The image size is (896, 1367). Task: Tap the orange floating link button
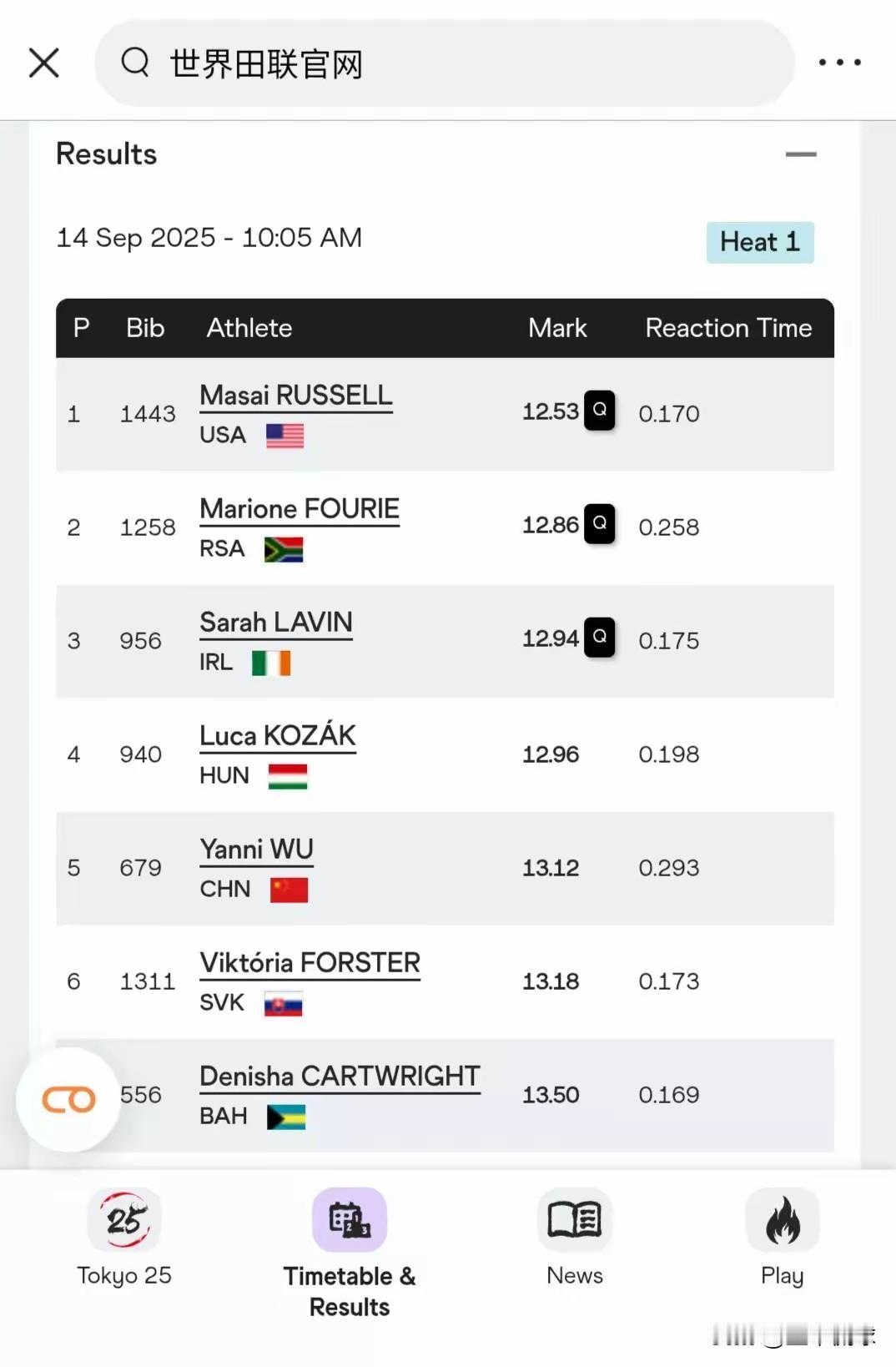(x=68, y=1100)
